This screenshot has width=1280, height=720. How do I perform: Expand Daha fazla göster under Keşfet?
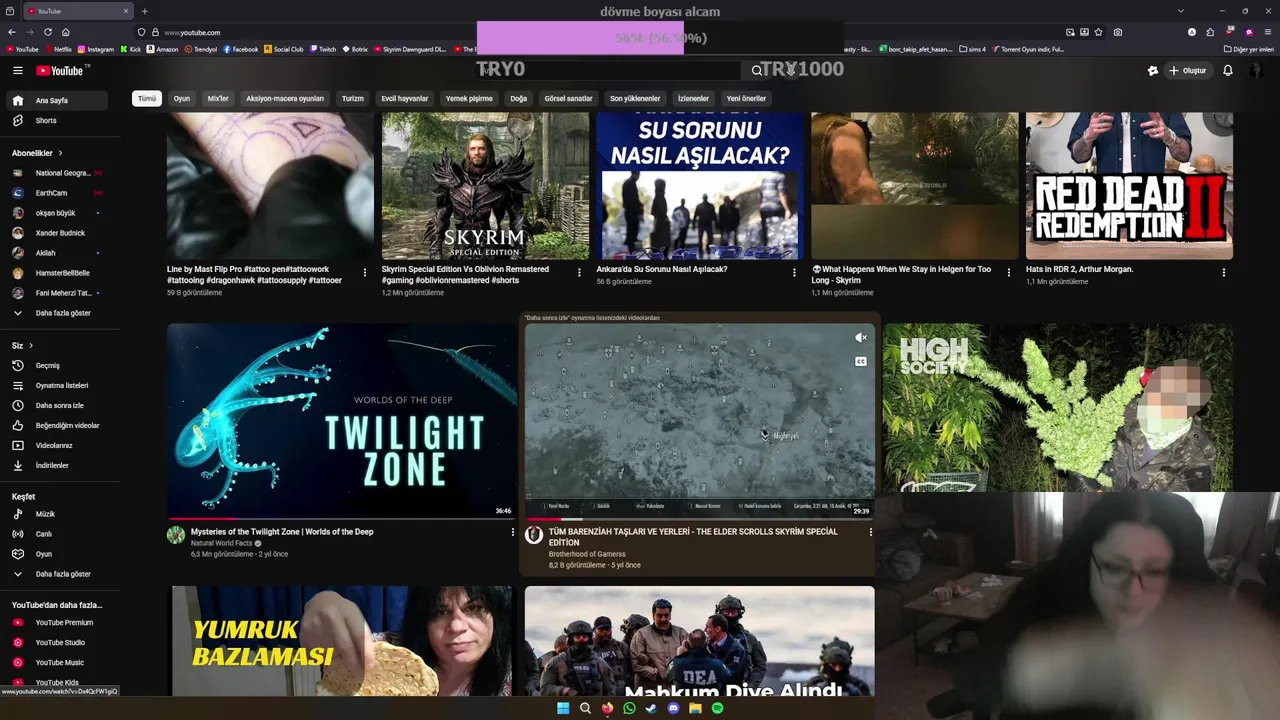coord(56,574)
